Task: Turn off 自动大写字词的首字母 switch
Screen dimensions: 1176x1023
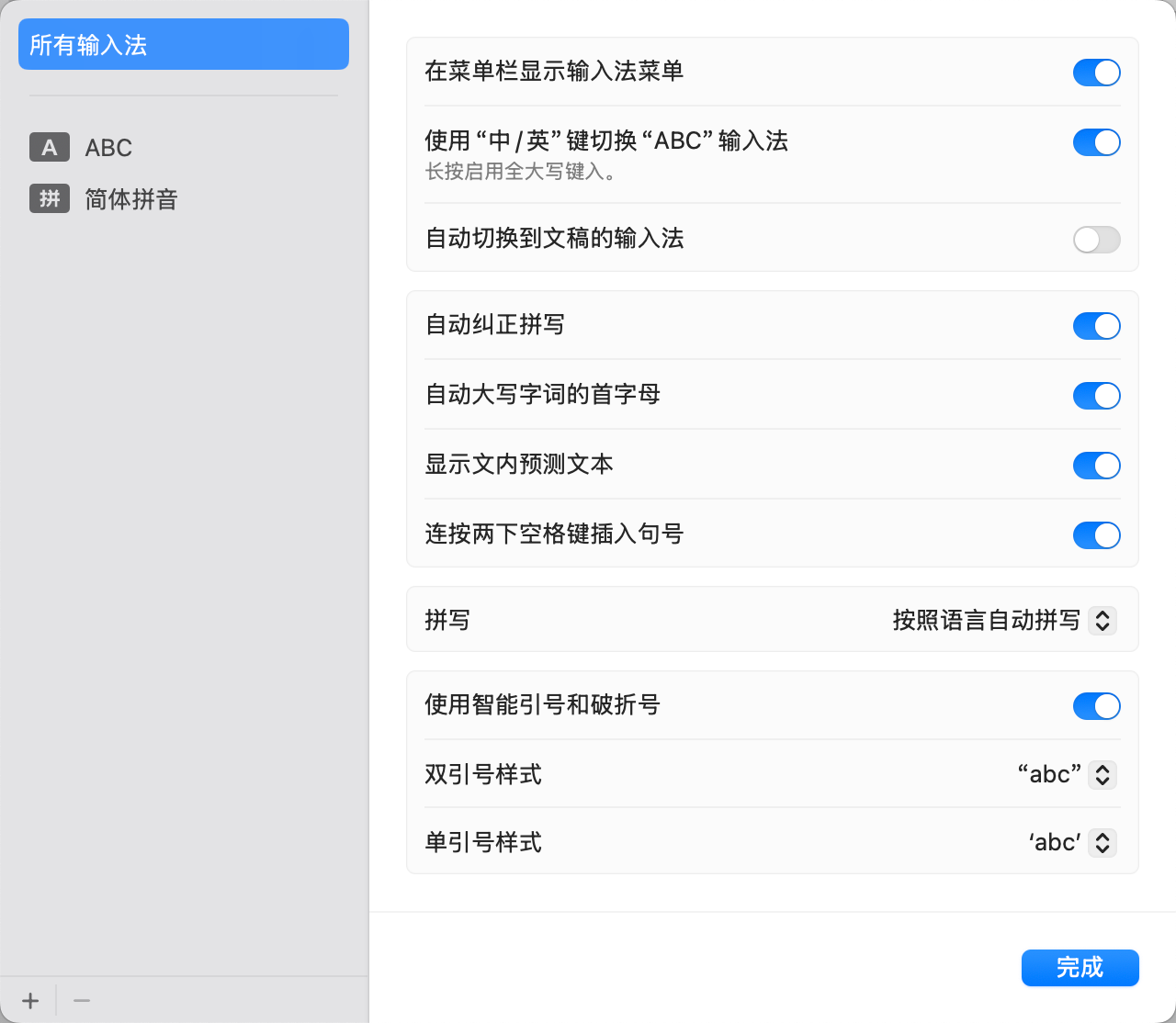Action: (x=1096, y=396)
